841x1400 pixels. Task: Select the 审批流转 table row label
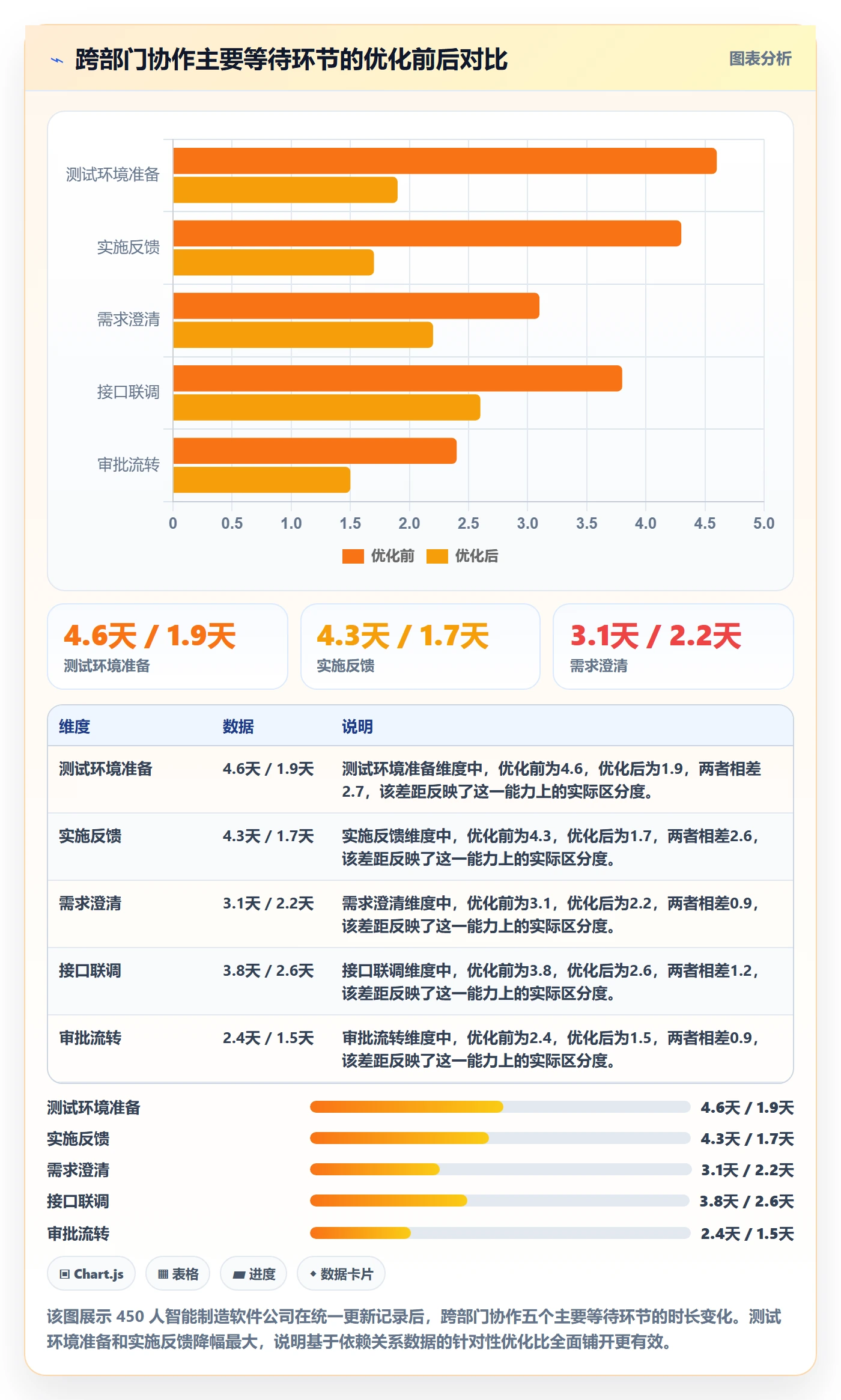pyautogui.click(x=90, y=1038)
